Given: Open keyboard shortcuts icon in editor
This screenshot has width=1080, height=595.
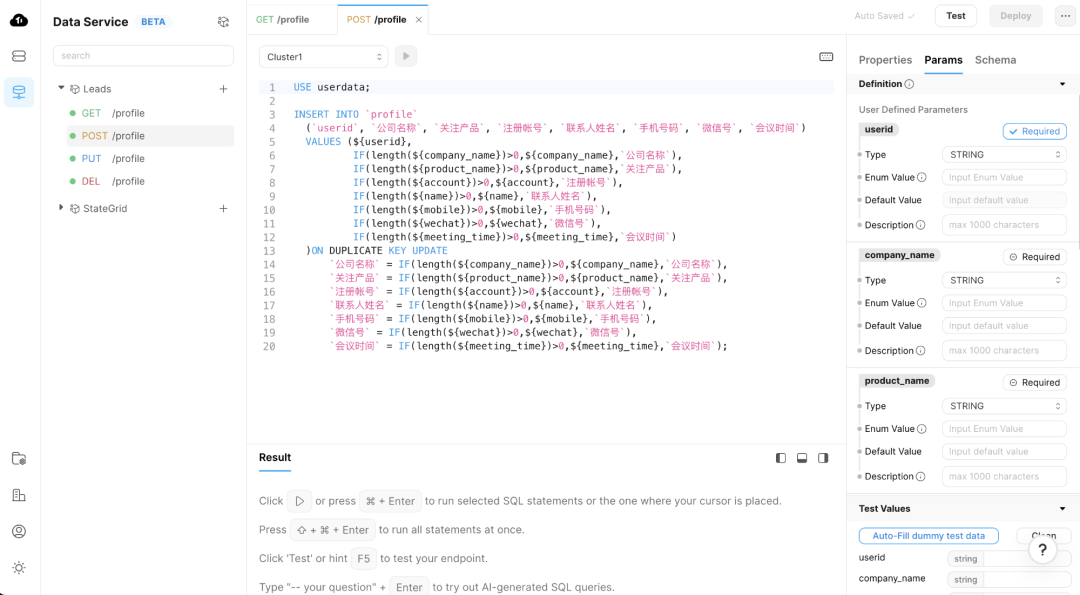Looking at the screenshot, I should (826, 56).
